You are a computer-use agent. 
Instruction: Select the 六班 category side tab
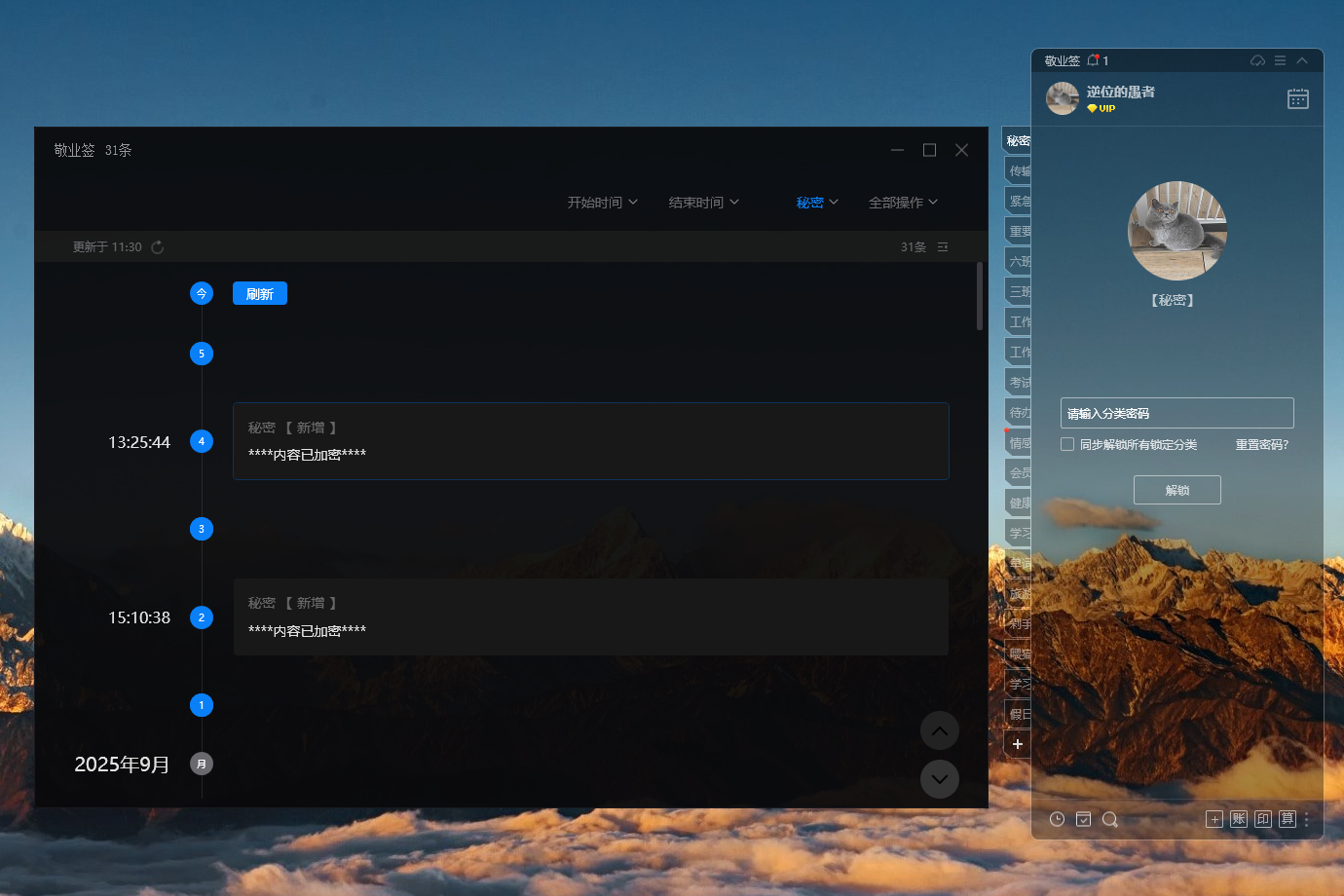point(1019,261)
